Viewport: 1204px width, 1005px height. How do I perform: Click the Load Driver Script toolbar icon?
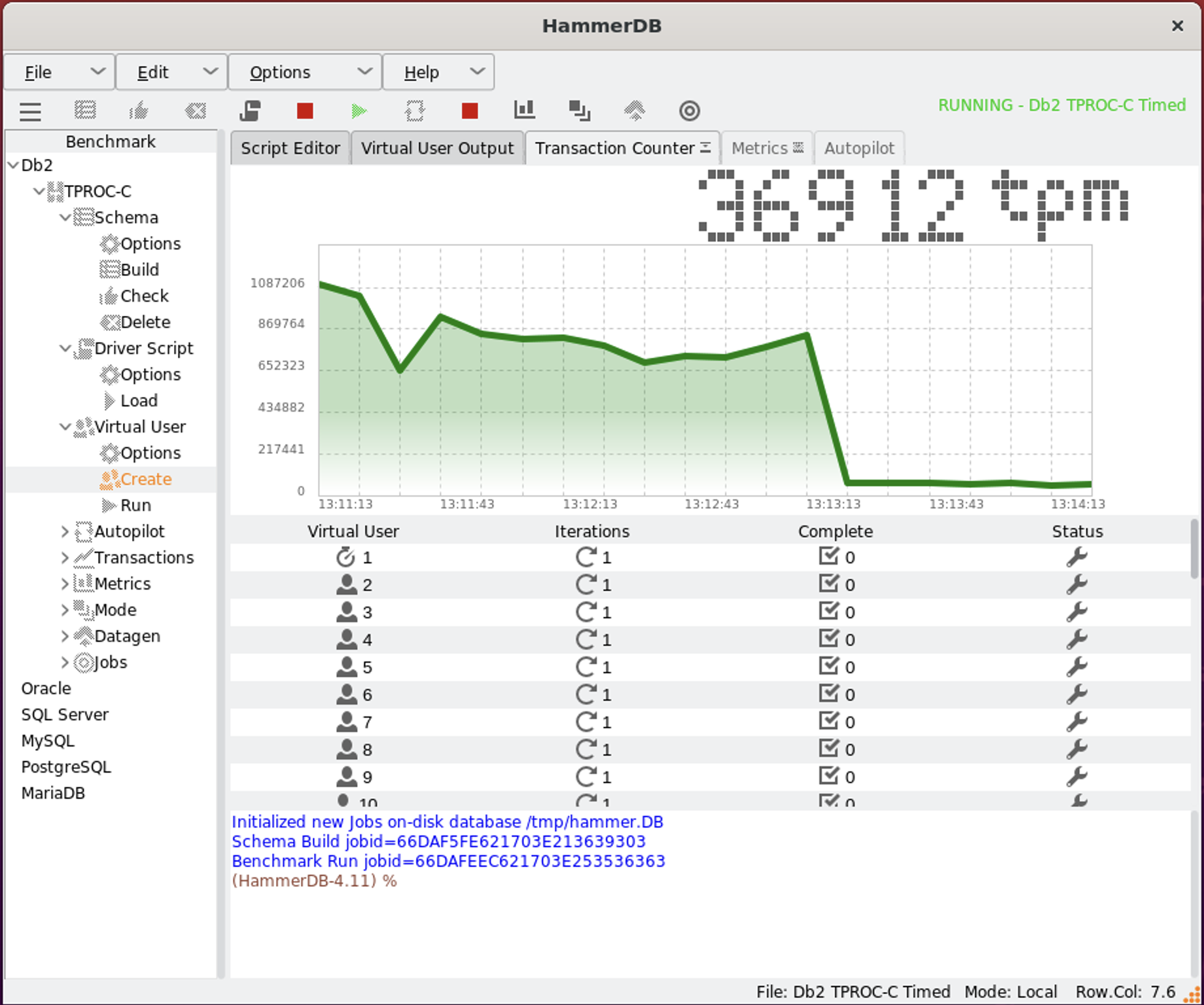pyautogui.click(x=250, y=111)
